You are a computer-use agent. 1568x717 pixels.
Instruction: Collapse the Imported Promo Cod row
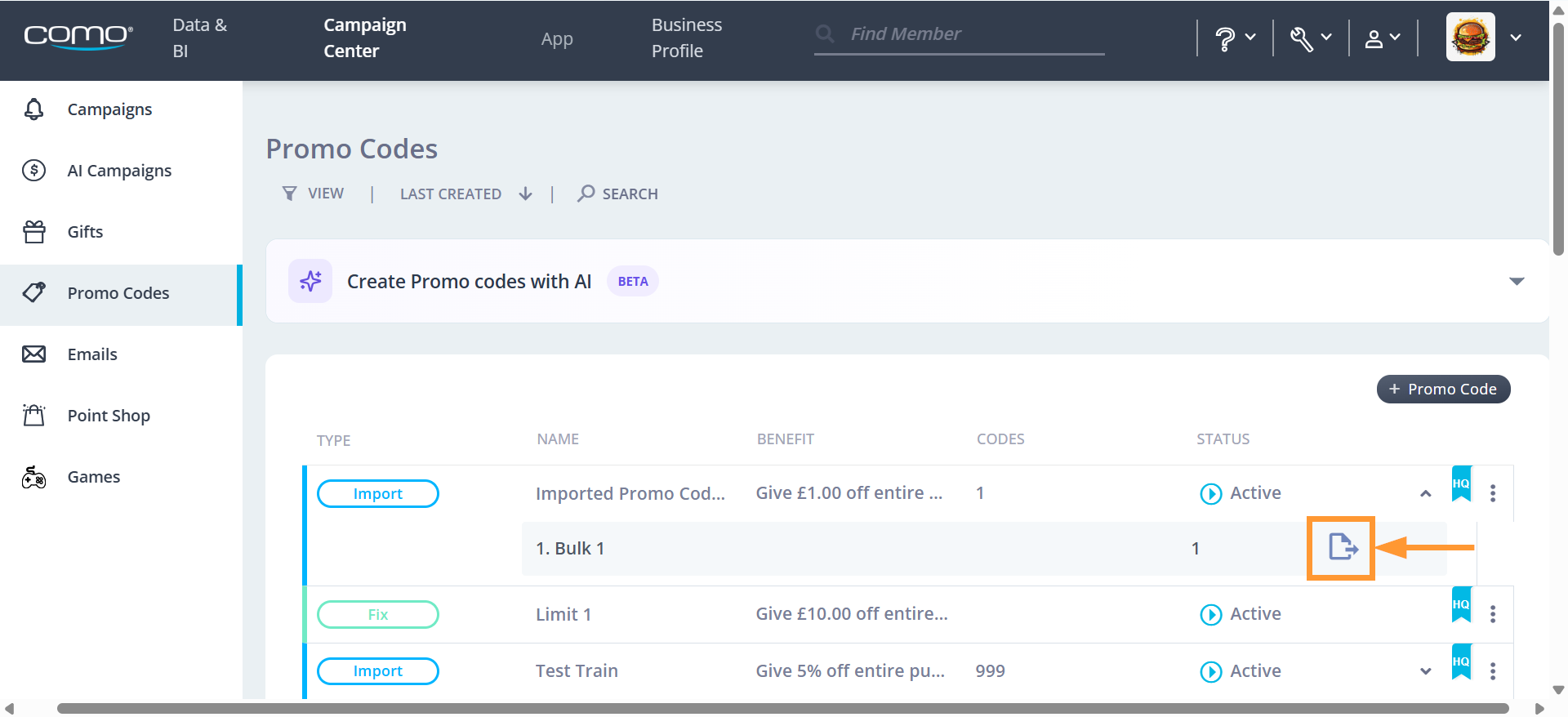click(1426, 493)
